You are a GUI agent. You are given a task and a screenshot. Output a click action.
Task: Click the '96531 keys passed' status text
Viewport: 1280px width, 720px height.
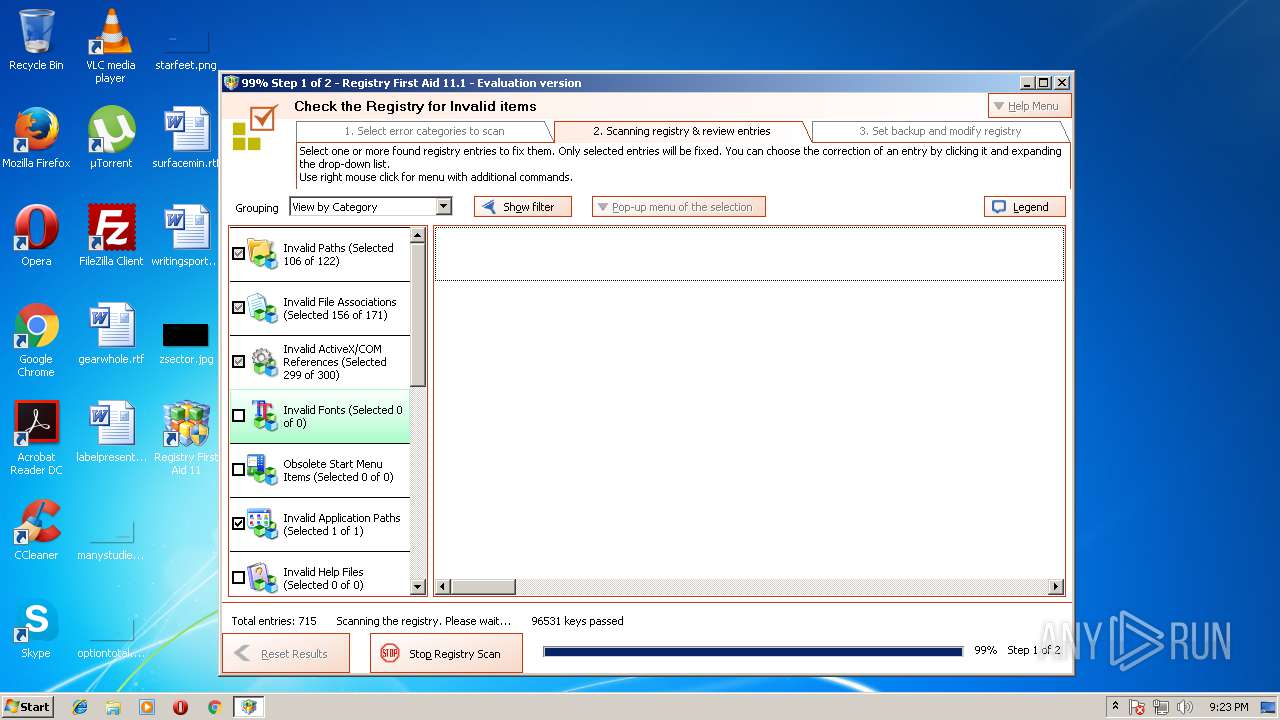pos(577,621)
